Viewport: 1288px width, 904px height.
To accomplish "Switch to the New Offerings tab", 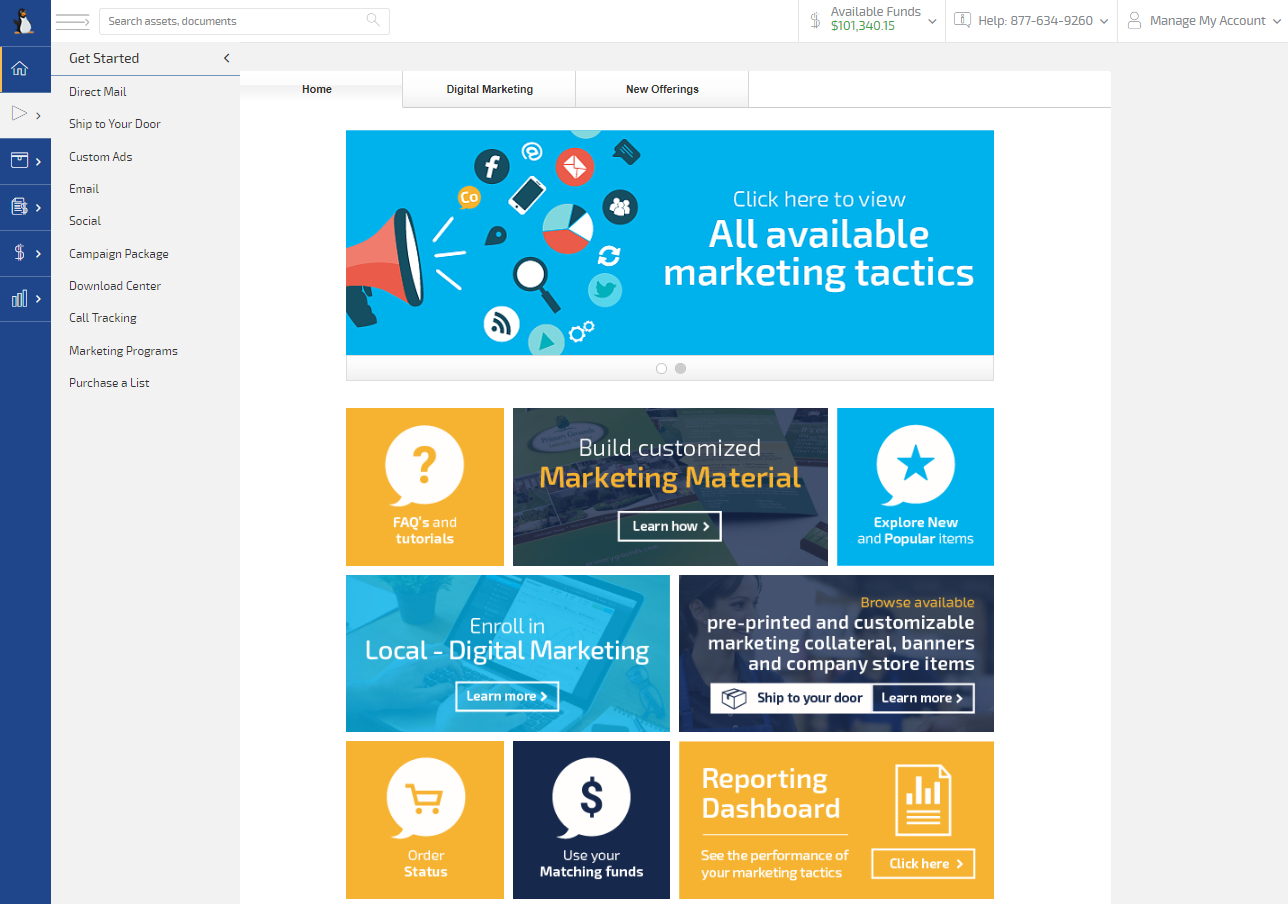I will pyautogui.click(x=662, y=89).
